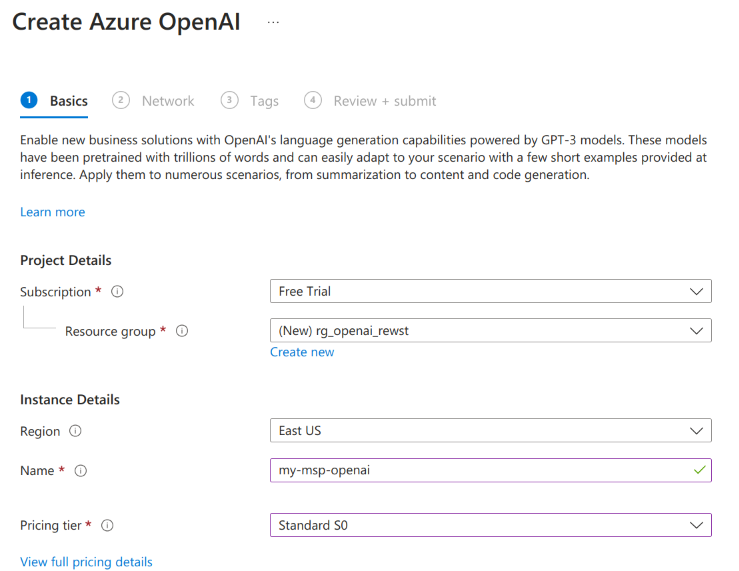
Task: Open View full pricing details link
Action: 86,562
